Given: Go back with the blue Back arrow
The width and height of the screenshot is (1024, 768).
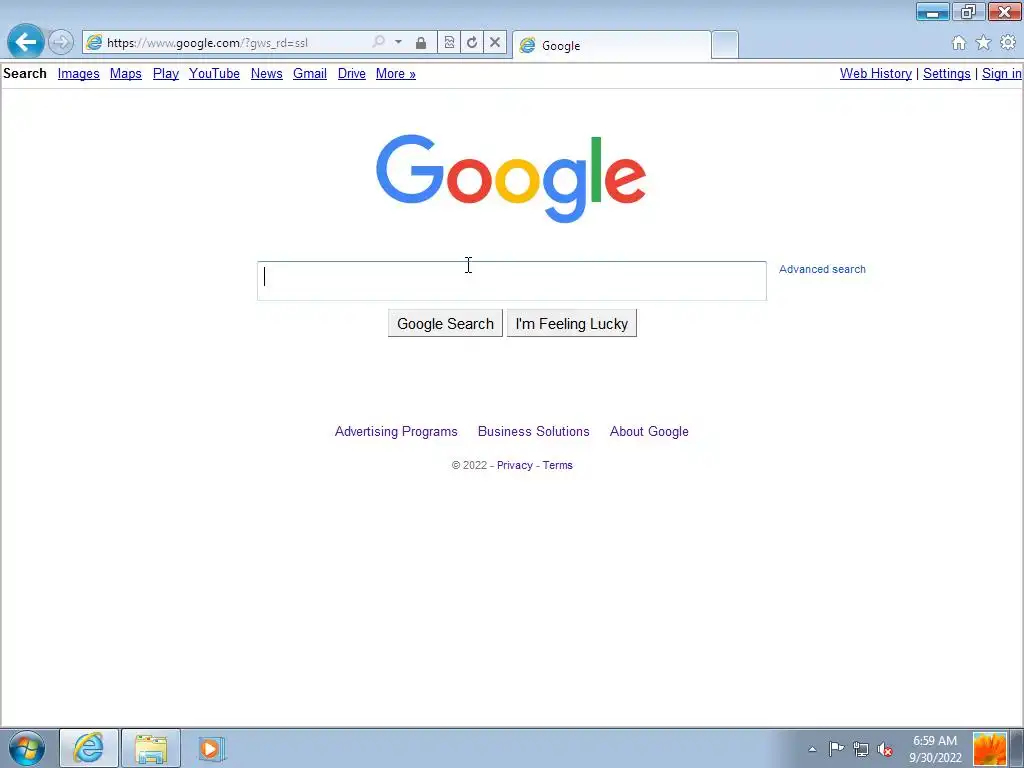Looking at the screenshot, I should tap(25, 42).
